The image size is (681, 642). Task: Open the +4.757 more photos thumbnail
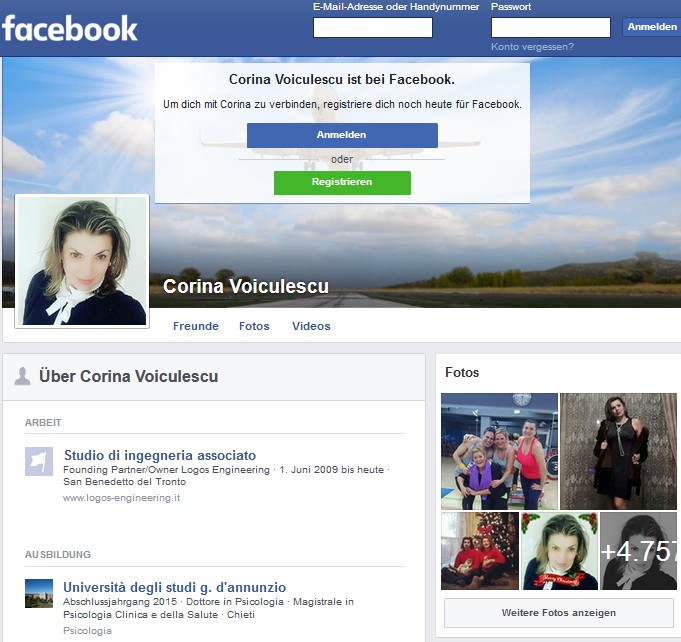click(x=638, y=551)
